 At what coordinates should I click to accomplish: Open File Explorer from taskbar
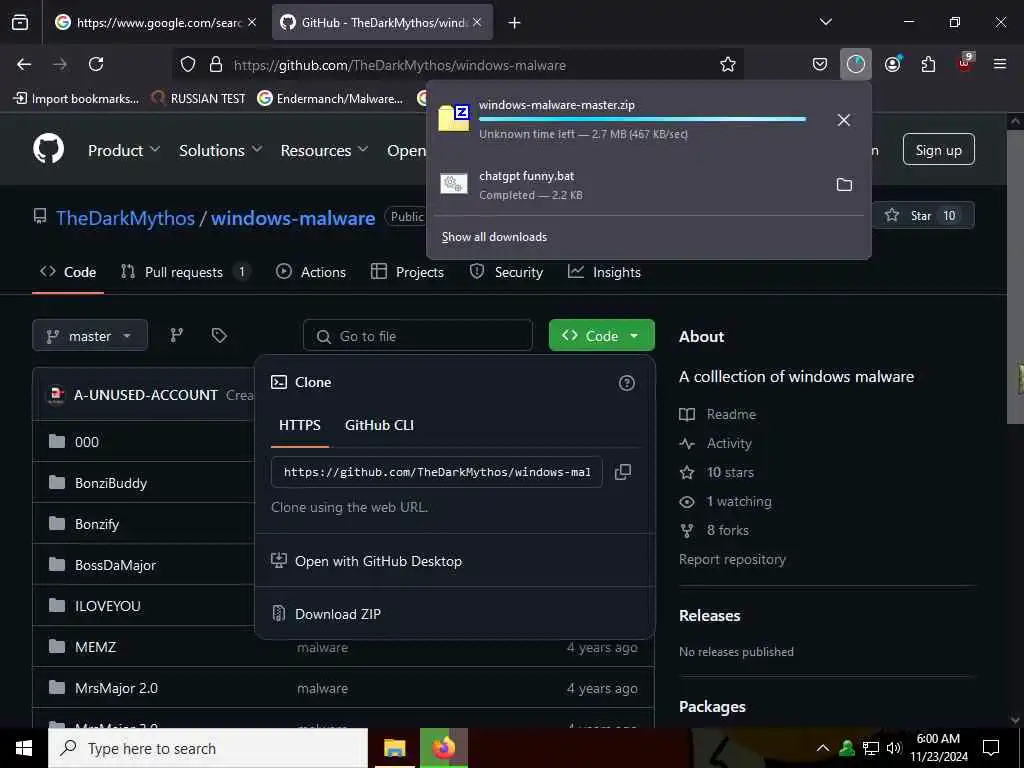click(x=394, y=748)
